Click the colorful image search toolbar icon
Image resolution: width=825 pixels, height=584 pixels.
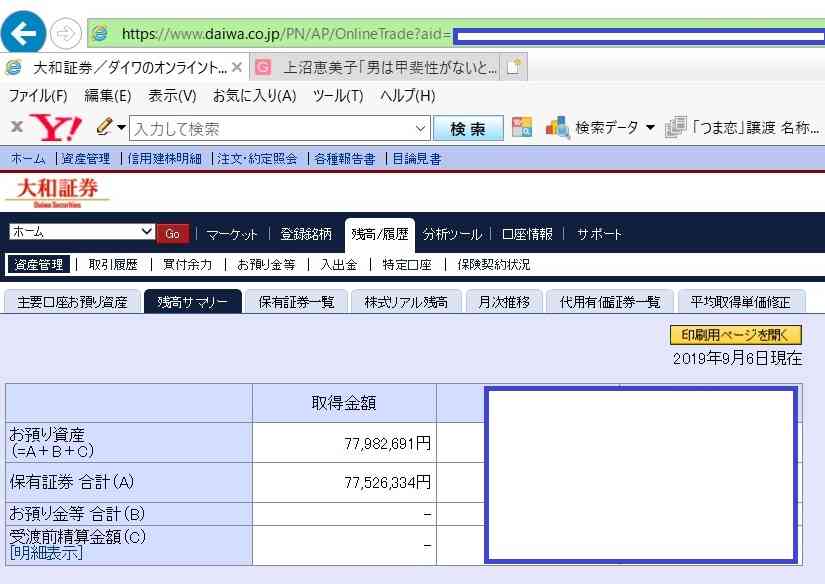click(522, 127)
